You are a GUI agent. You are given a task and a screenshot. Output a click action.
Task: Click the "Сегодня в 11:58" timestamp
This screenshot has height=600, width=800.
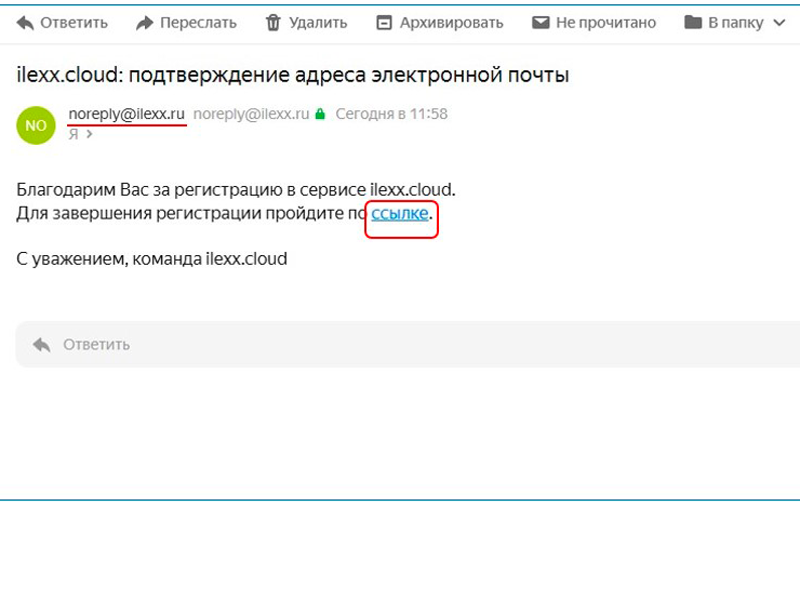coord(391,114)
